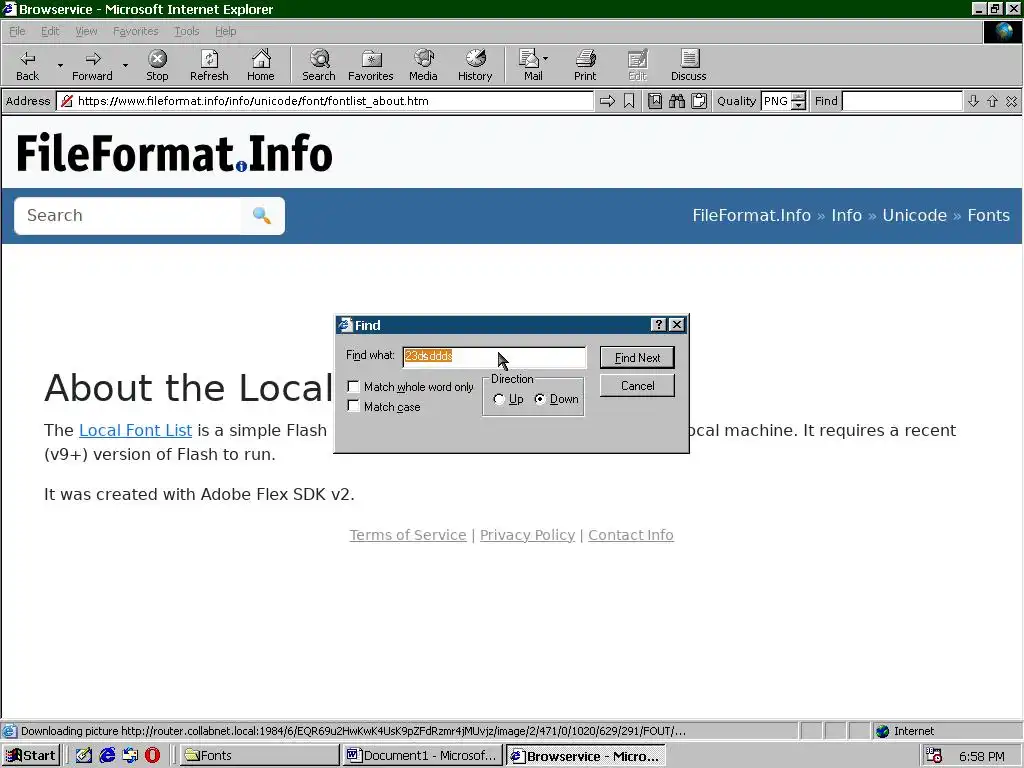Click the Discuss toolbar icon

coord(688,66)
